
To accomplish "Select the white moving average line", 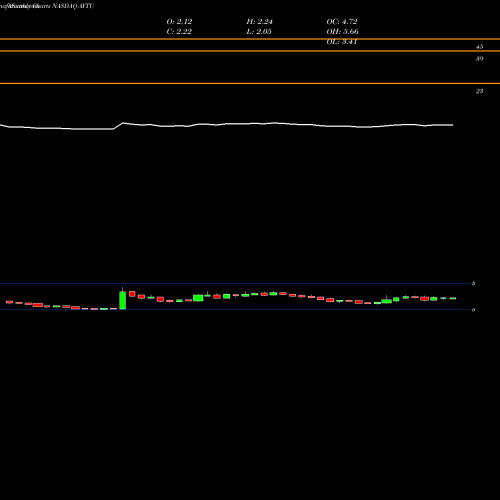I will tap(227, 126).
